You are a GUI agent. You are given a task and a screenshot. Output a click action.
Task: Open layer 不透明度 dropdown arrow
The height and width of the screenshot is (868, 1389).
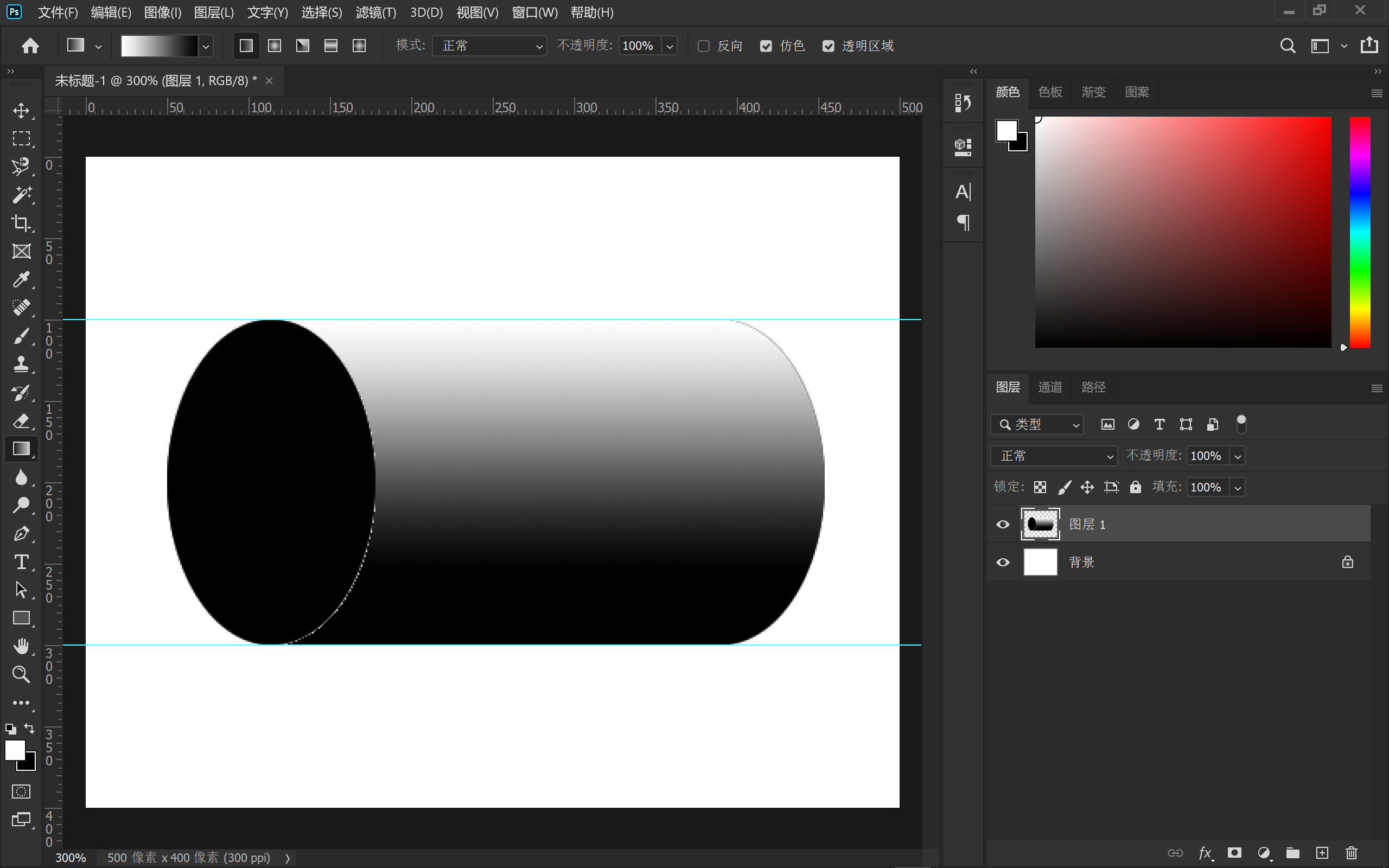[x=1238, y=456]
